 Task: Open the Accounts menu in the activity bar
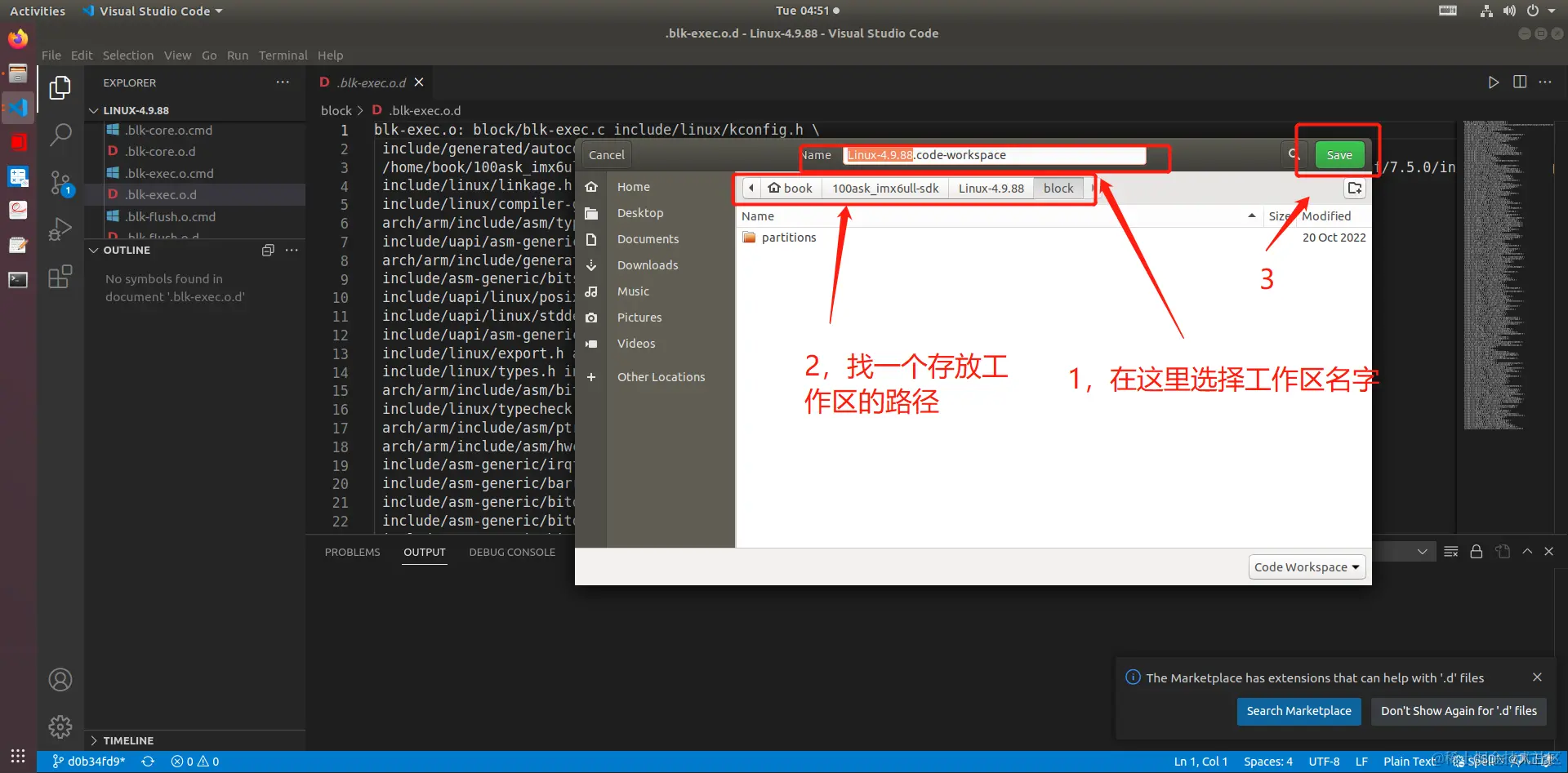click(60, 679)
